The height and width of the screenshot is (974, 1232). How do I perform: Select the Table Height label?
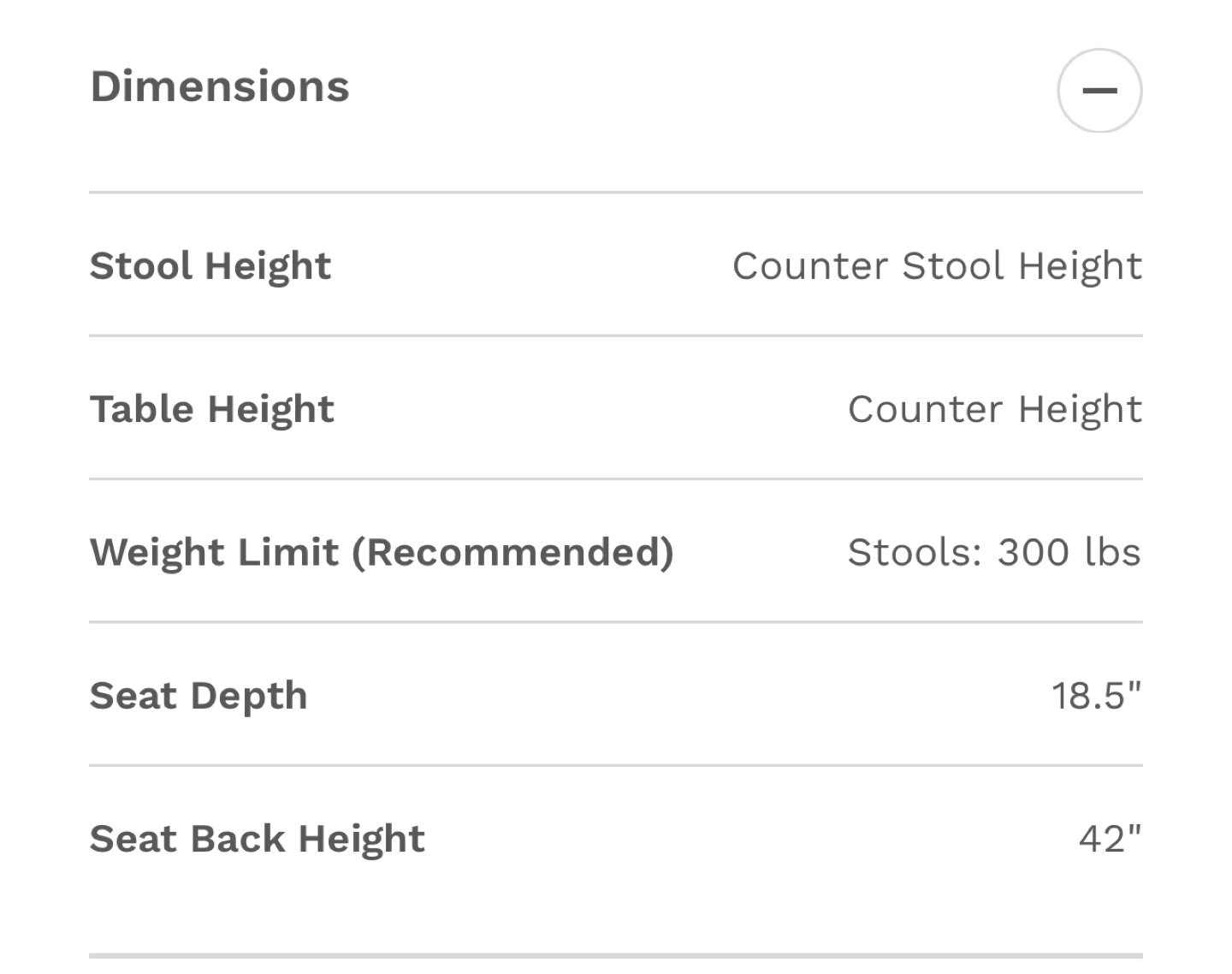click(x=212, y=409)
